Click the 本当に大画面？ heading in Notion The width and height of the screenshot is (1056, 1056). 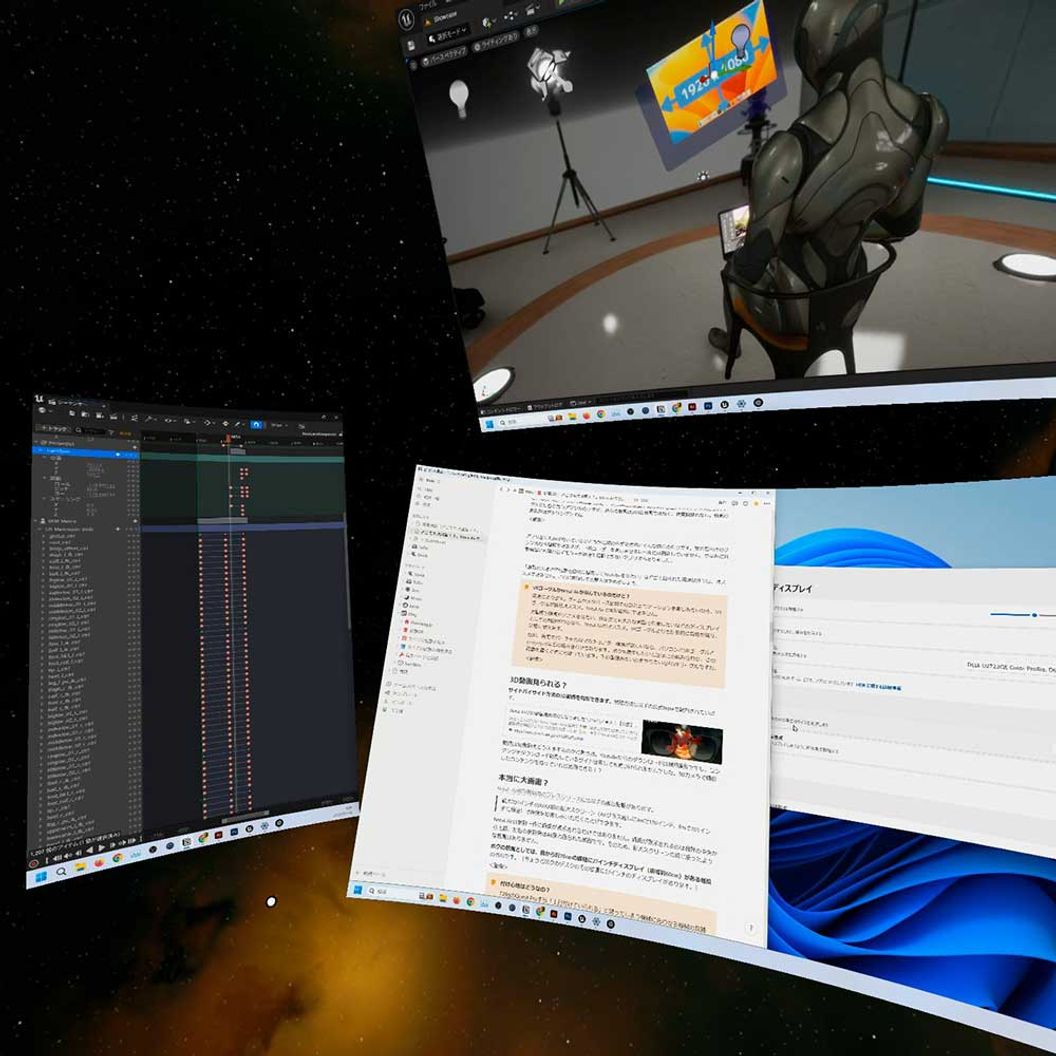(523, 780)
